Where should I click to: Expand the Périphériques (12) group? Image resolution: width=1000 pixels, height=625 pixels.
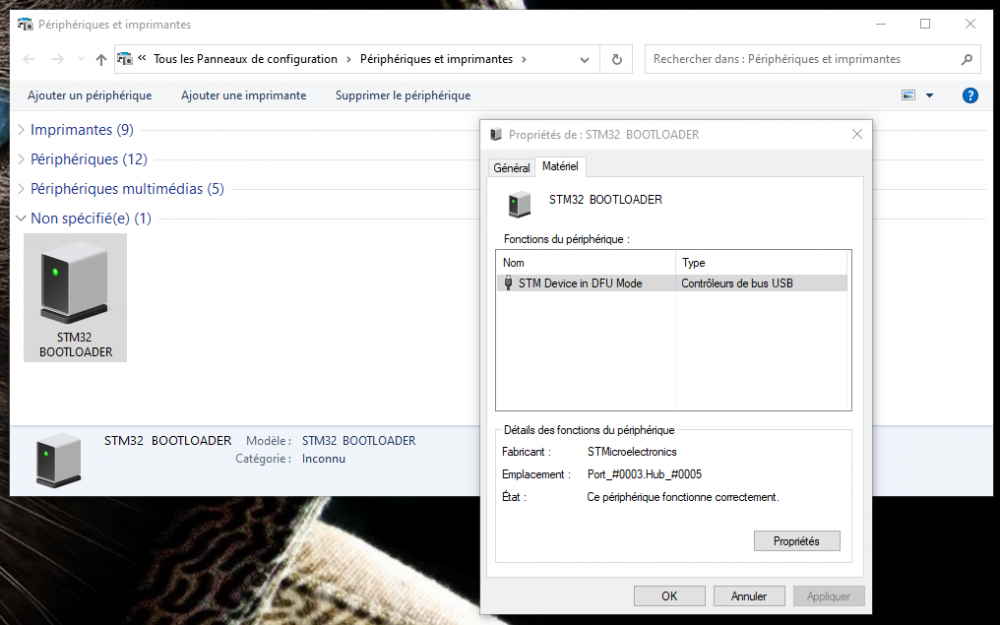23,159
